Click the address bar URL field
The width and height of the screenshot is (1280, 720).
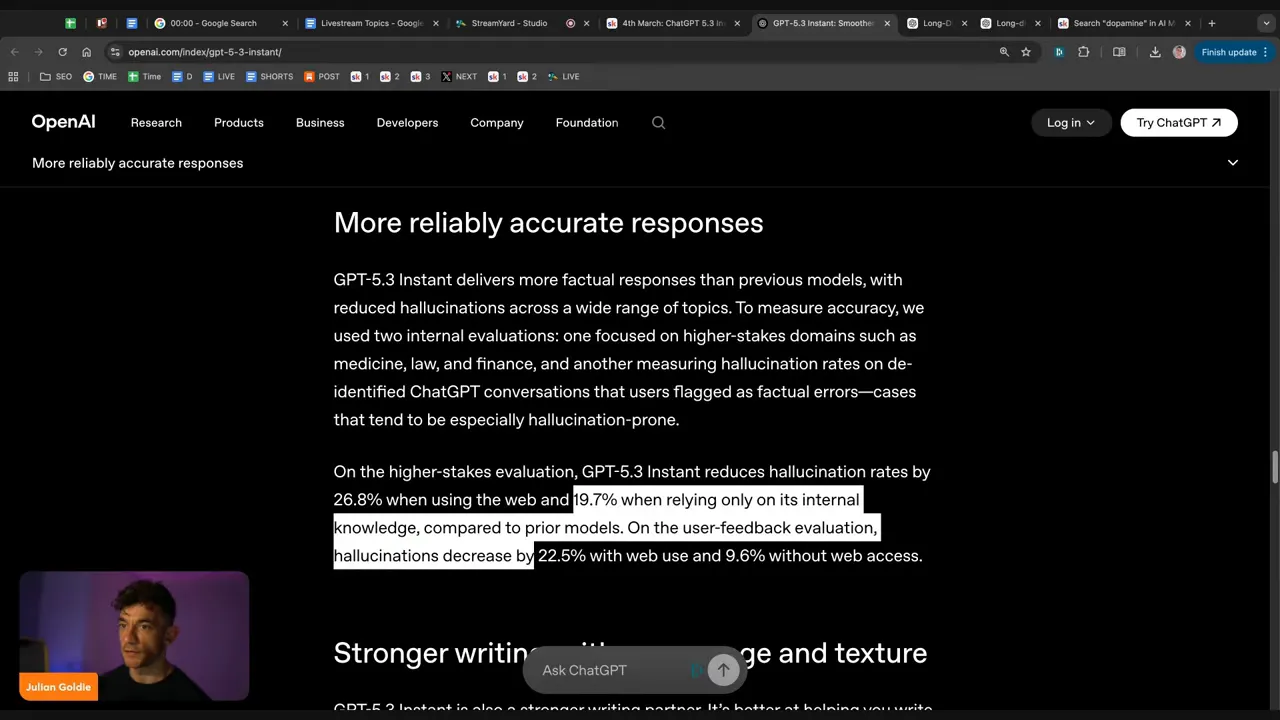[x=555, y=52]
